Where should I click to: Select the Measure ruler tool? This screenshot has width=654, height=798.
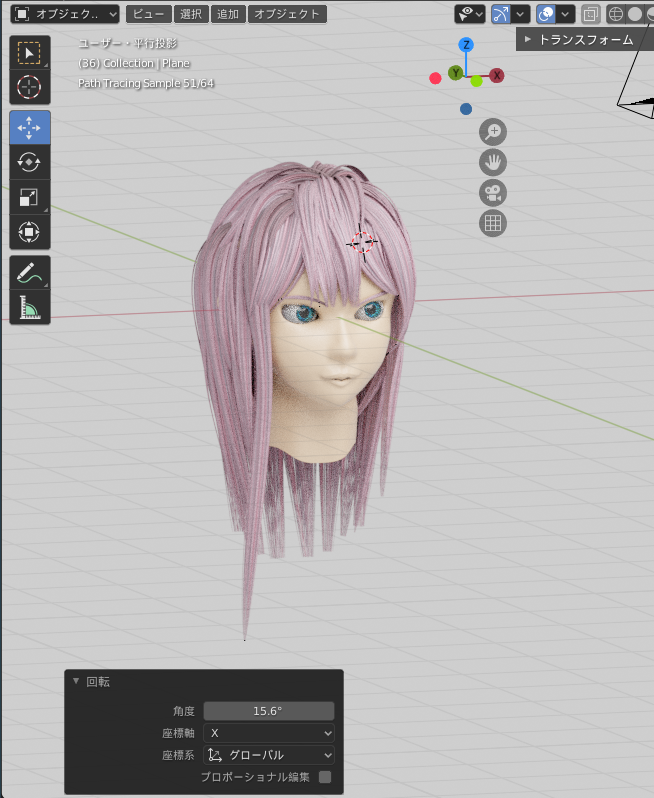tap(30, 307)
